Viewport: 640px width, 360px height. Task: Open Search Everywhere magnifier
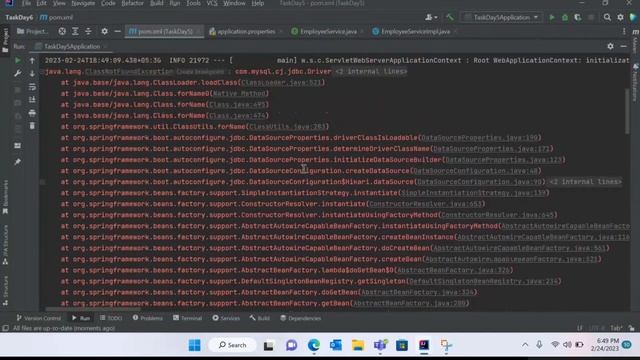[x=607, y=18]
